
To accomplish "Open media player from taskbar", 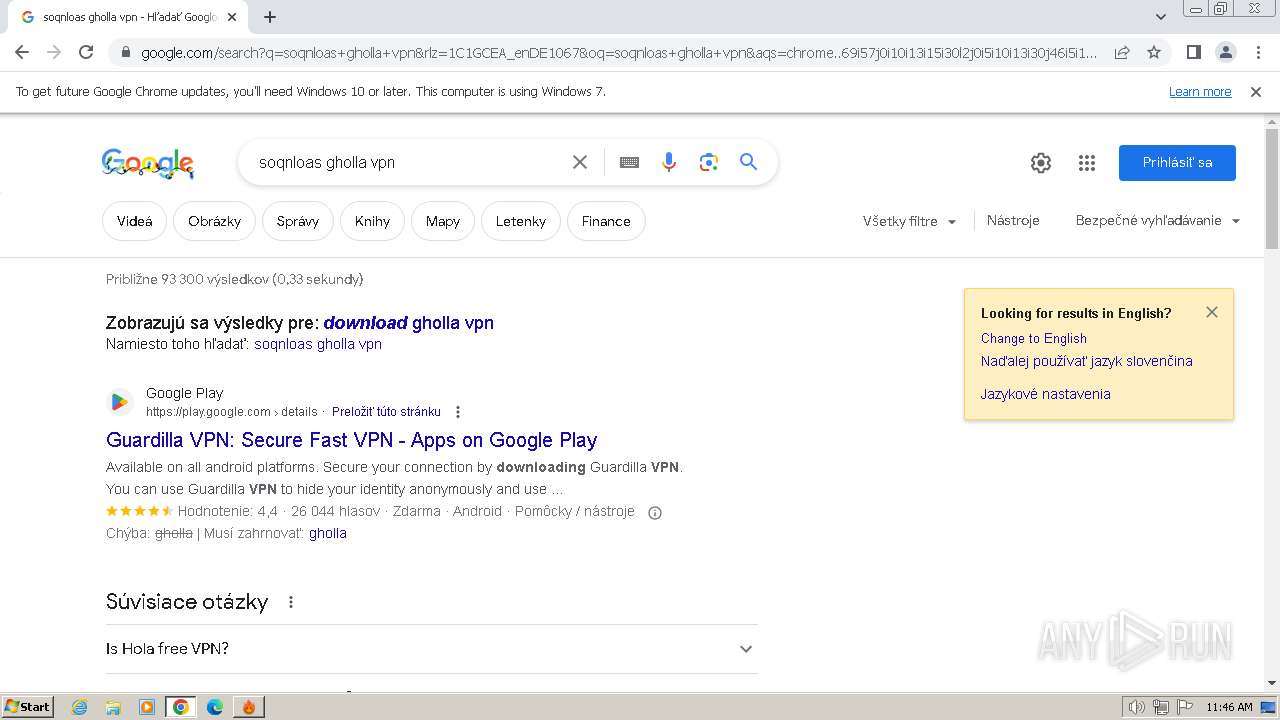I will [147, 707].
